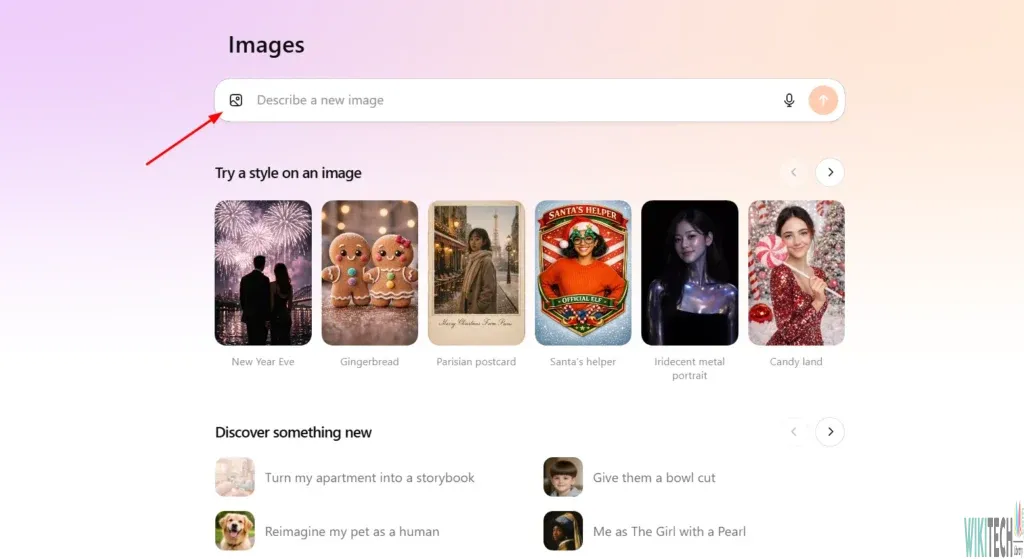The height and width of the screenshot is (559, 1024).
Task: Show next styles with right chevron
Action: pyautogui.click(x=830, y=172)
